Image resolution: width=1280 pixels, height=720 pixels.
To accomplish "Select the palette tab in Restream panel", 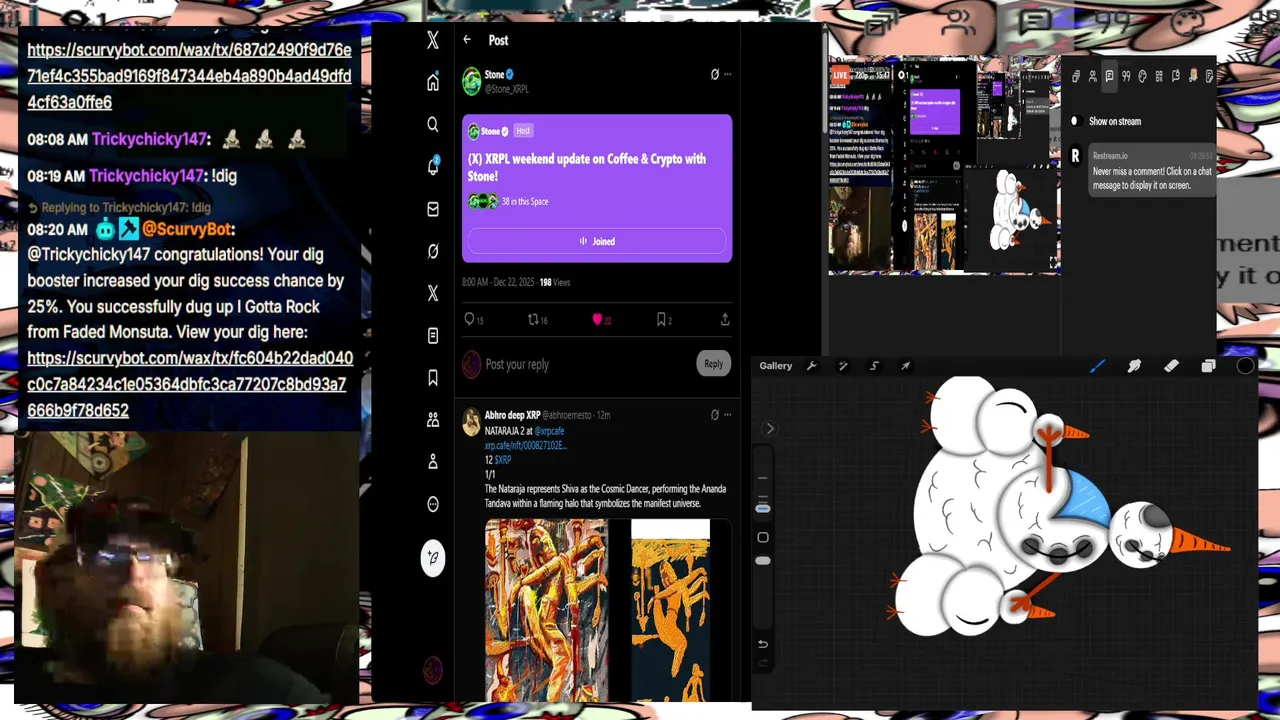I will tap(1142, 76).
